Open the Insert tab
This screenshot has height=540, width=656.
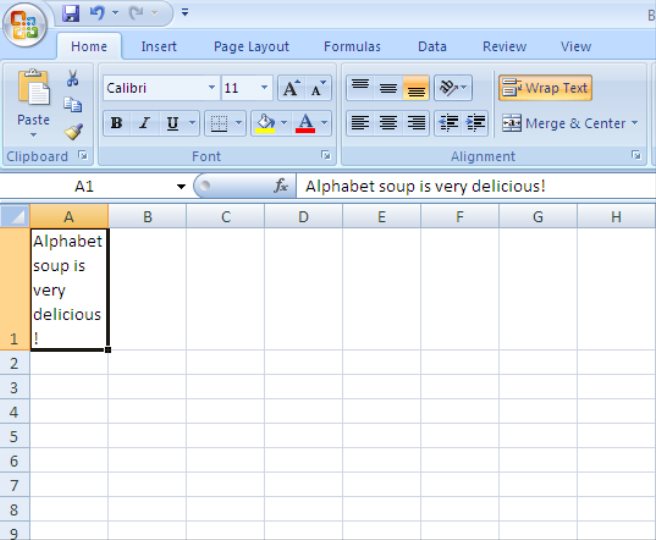[159, 46]
